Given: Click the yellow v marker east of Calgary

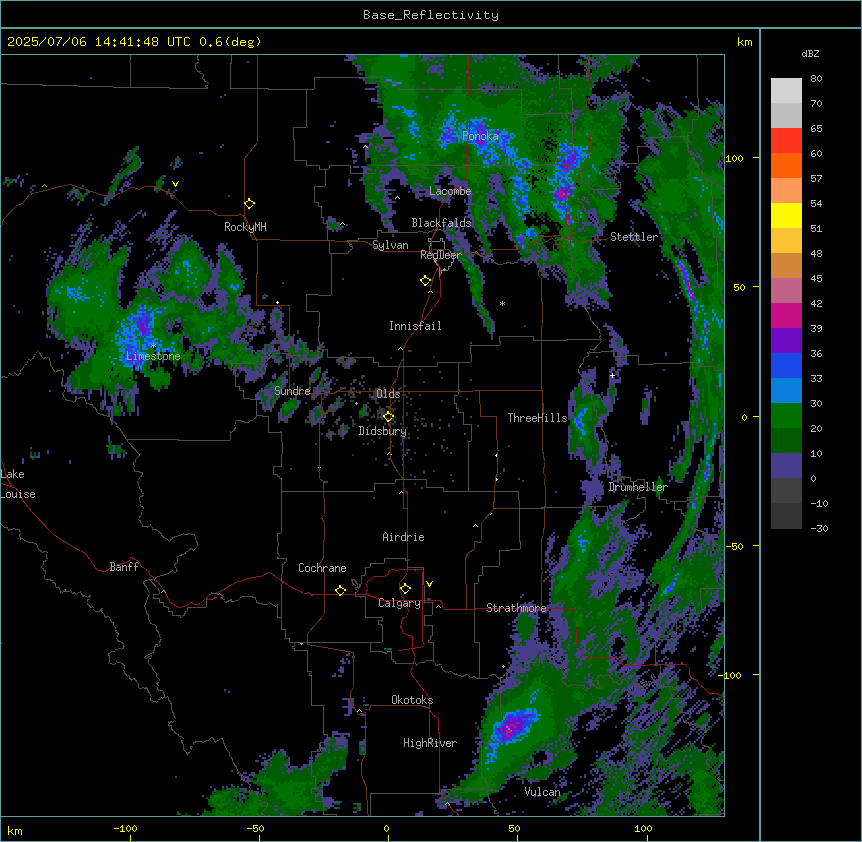Looking at the screenshot, I should 429,584.
